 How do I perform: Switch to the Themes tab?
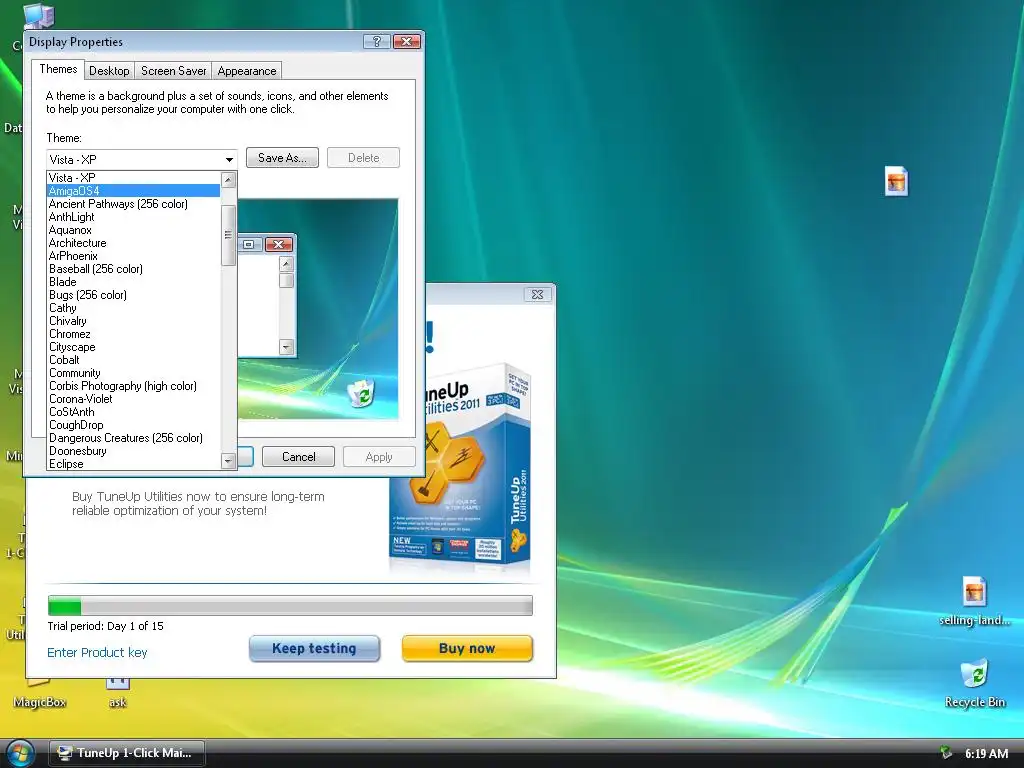click(58, 69)
